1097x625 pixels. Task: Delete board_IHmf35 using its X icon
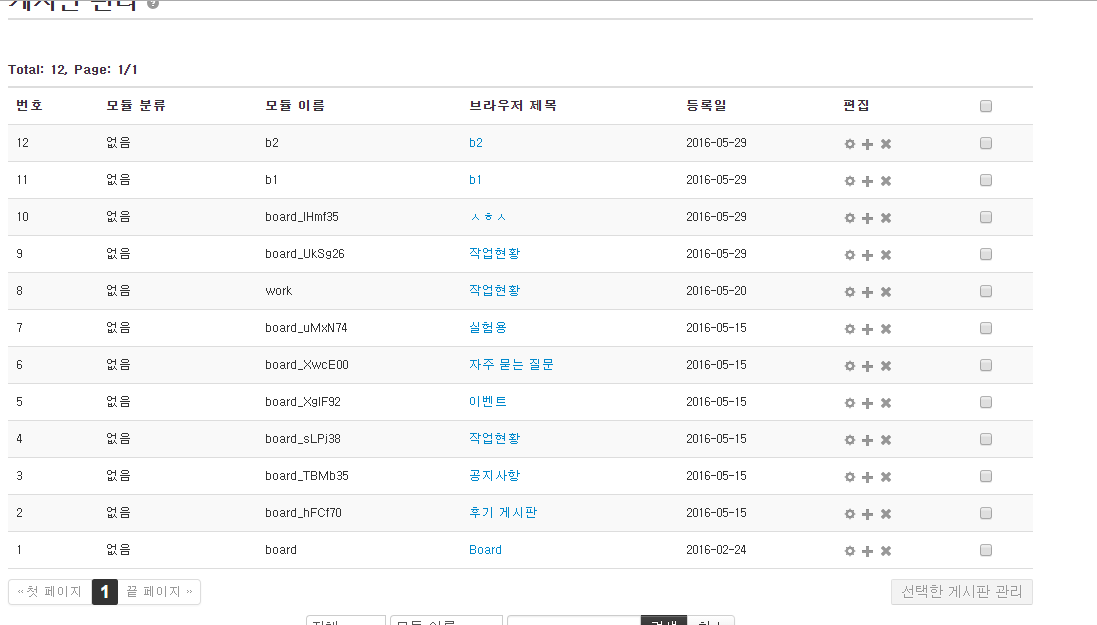click(886, 218)
